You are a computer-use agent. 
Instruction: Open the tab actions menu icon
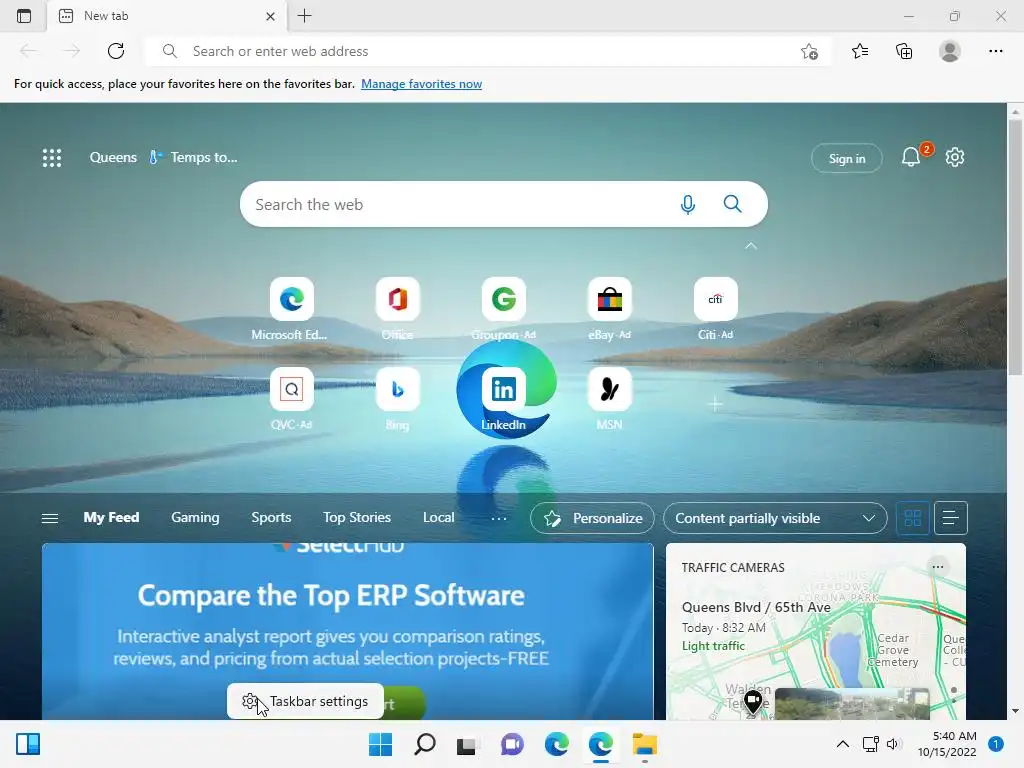pos(24,16)
